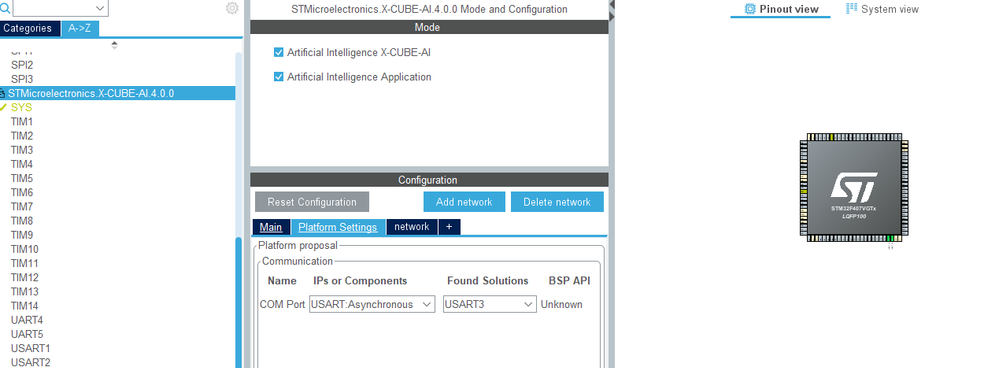The width and height of the screenshot is (999, 368).
Task: Toggle Artificial Intelligence X-CUBE-AI checkbox
Action: [x=278, y=52]
